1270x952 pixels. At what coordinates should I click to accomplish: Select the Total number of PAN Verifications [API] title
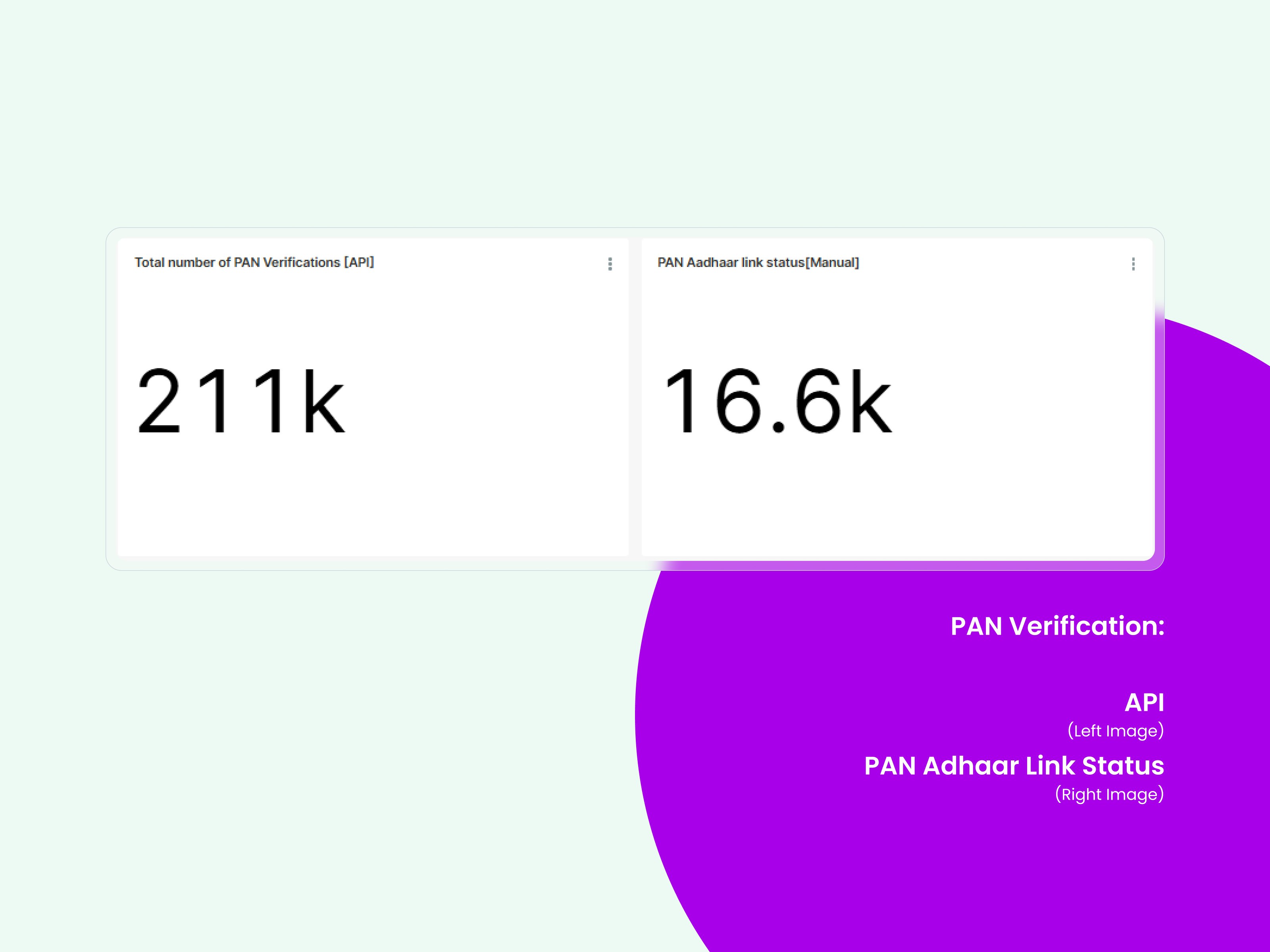pos(254,262)
